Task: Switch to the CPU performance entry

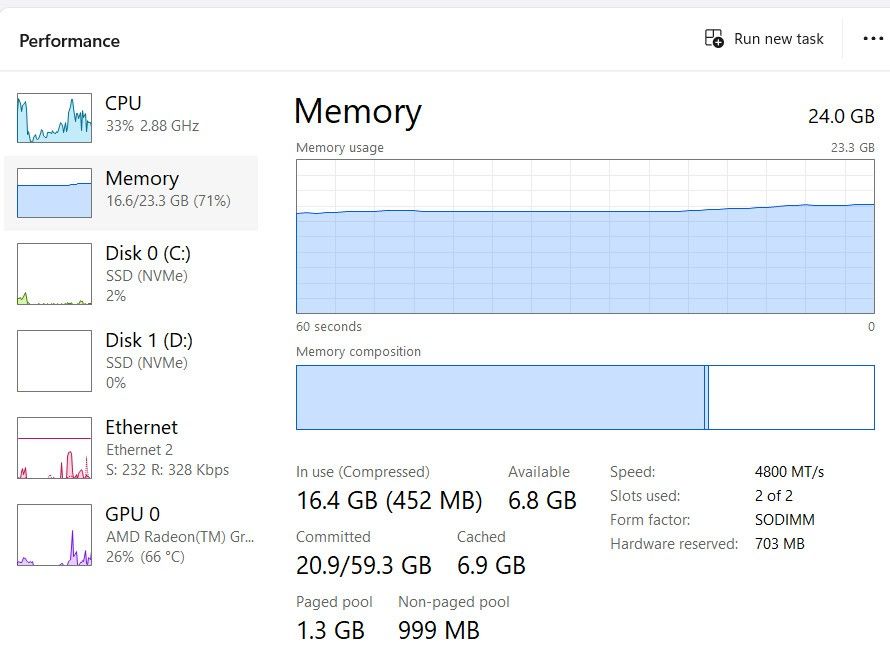Action: coord(131,118)
